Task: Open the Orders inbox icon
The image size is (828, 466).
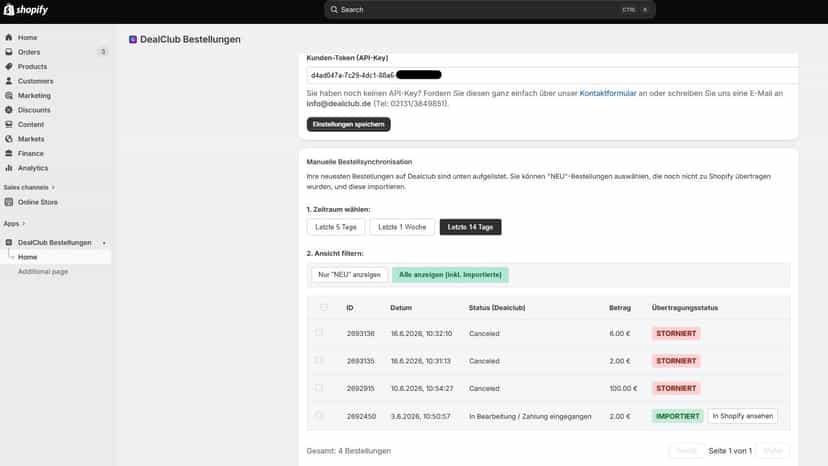Action: [8, 52]
